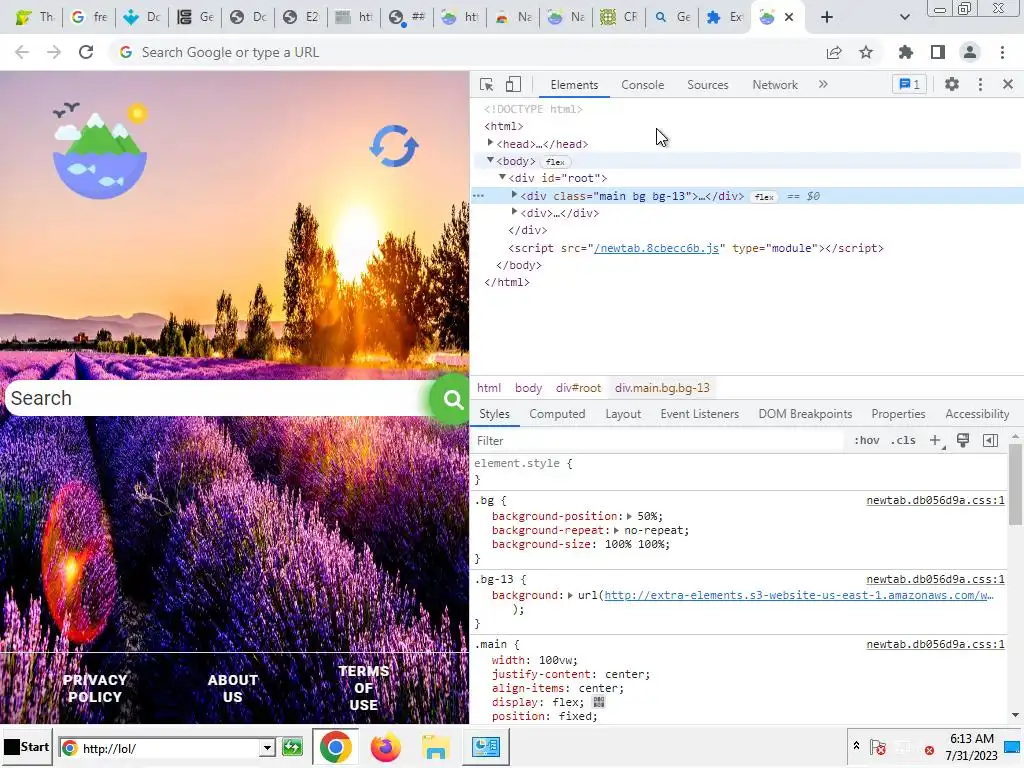1024x768 pixels.
Task: Open newtab.db056d9a.css link for .main rule
Action: 935,645
